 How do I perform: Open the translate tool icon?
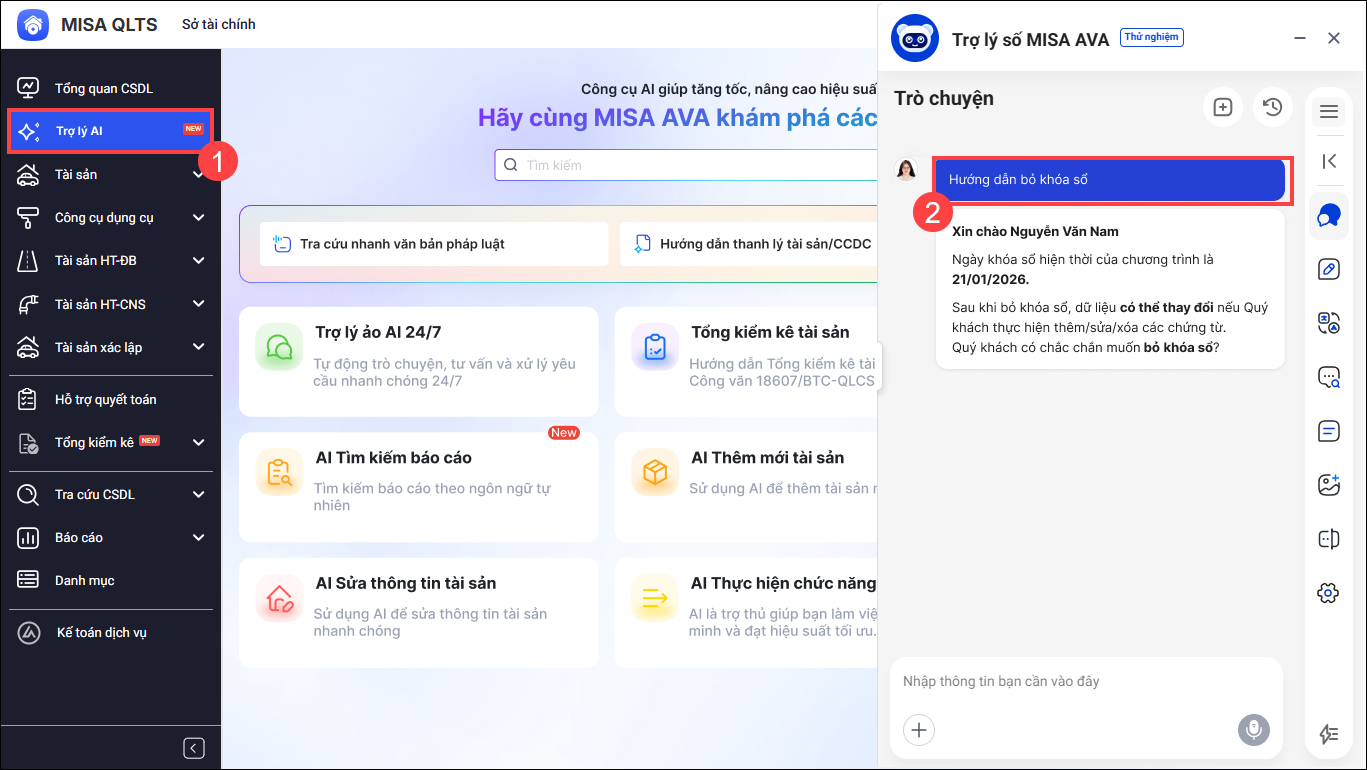[x=1329, y=323]
